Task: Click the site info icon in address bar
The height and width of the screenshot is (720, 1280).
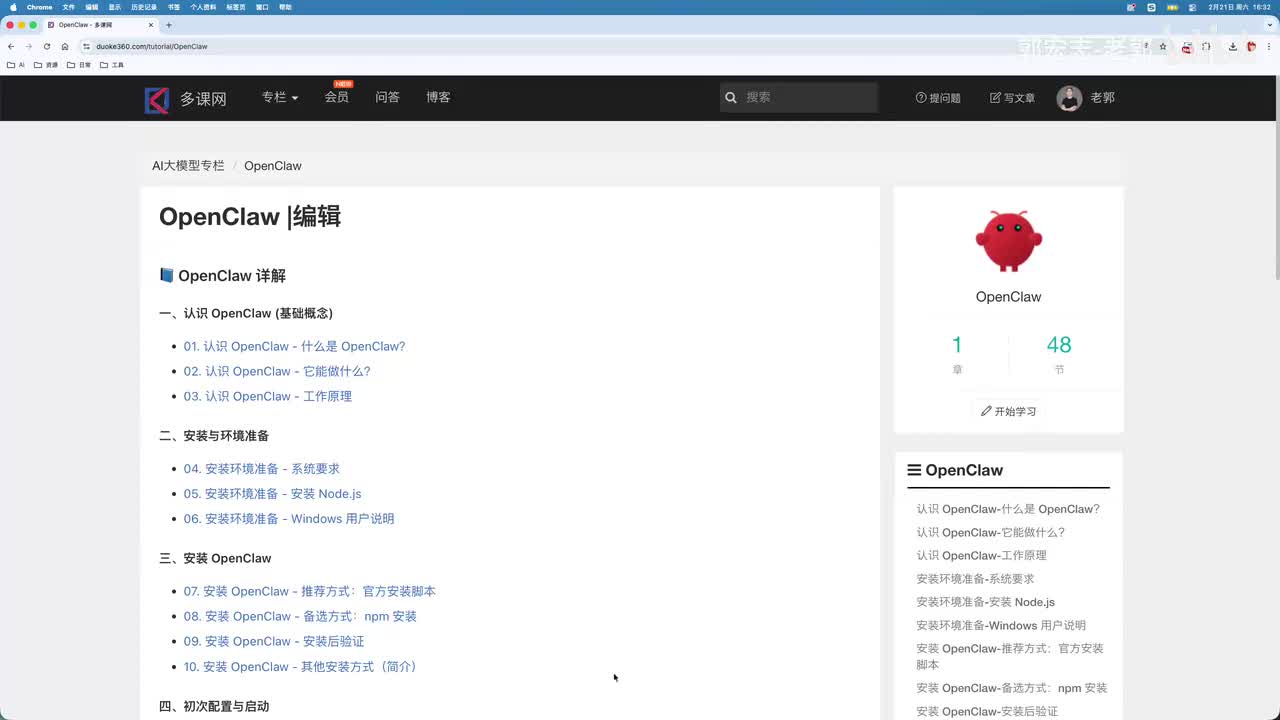Action: [x=87, y=46]
